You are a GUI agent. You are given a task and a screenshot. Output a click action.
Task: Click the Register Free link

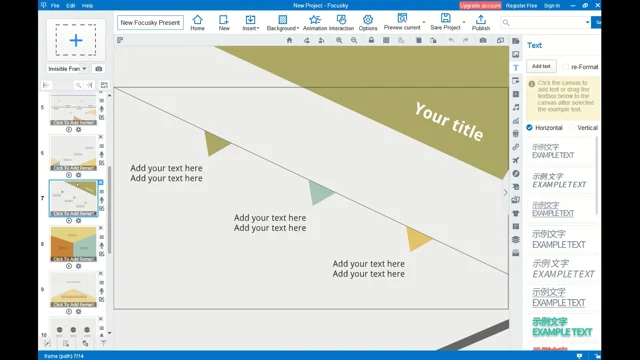521,6
